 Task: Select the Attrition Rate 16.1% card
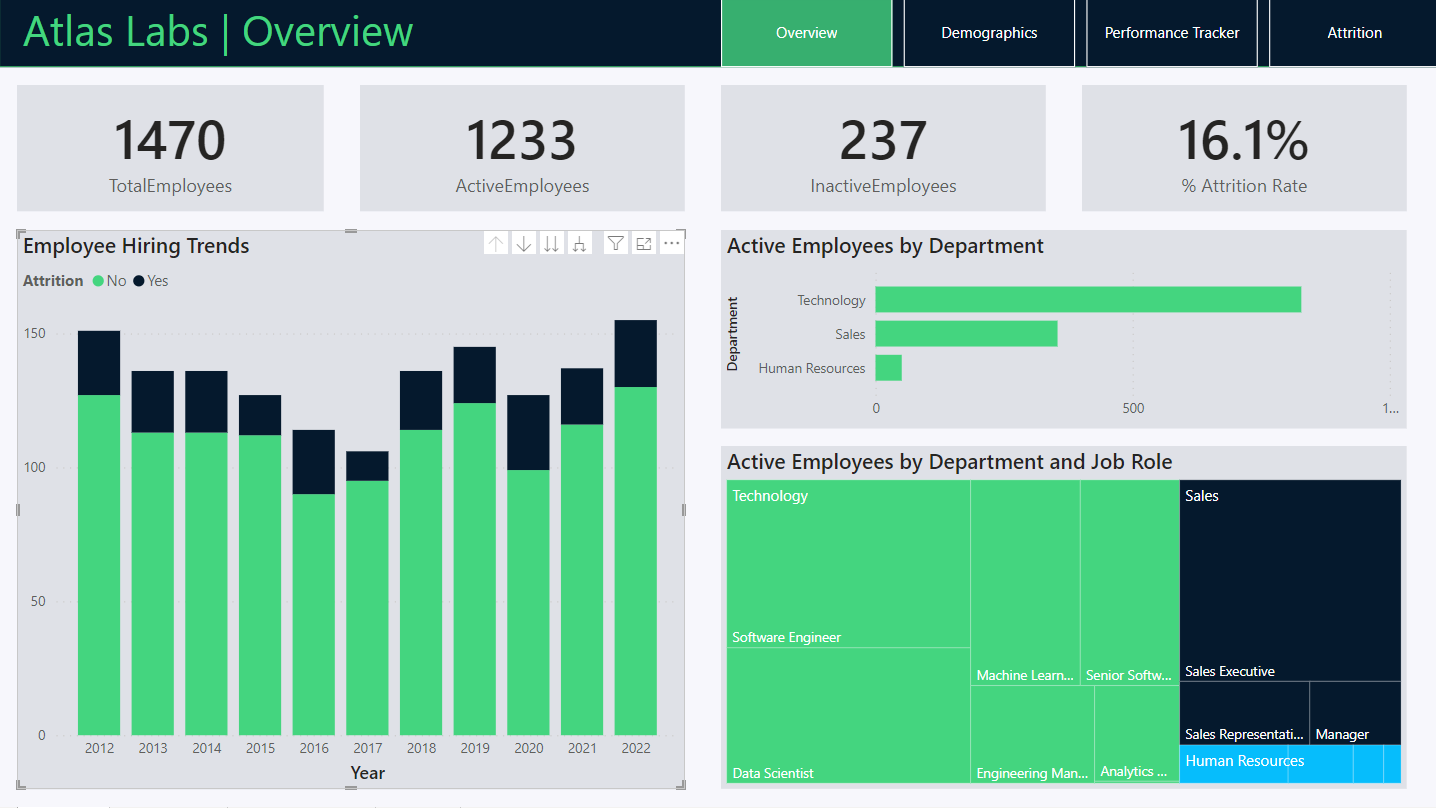(x=1243, y=148)
